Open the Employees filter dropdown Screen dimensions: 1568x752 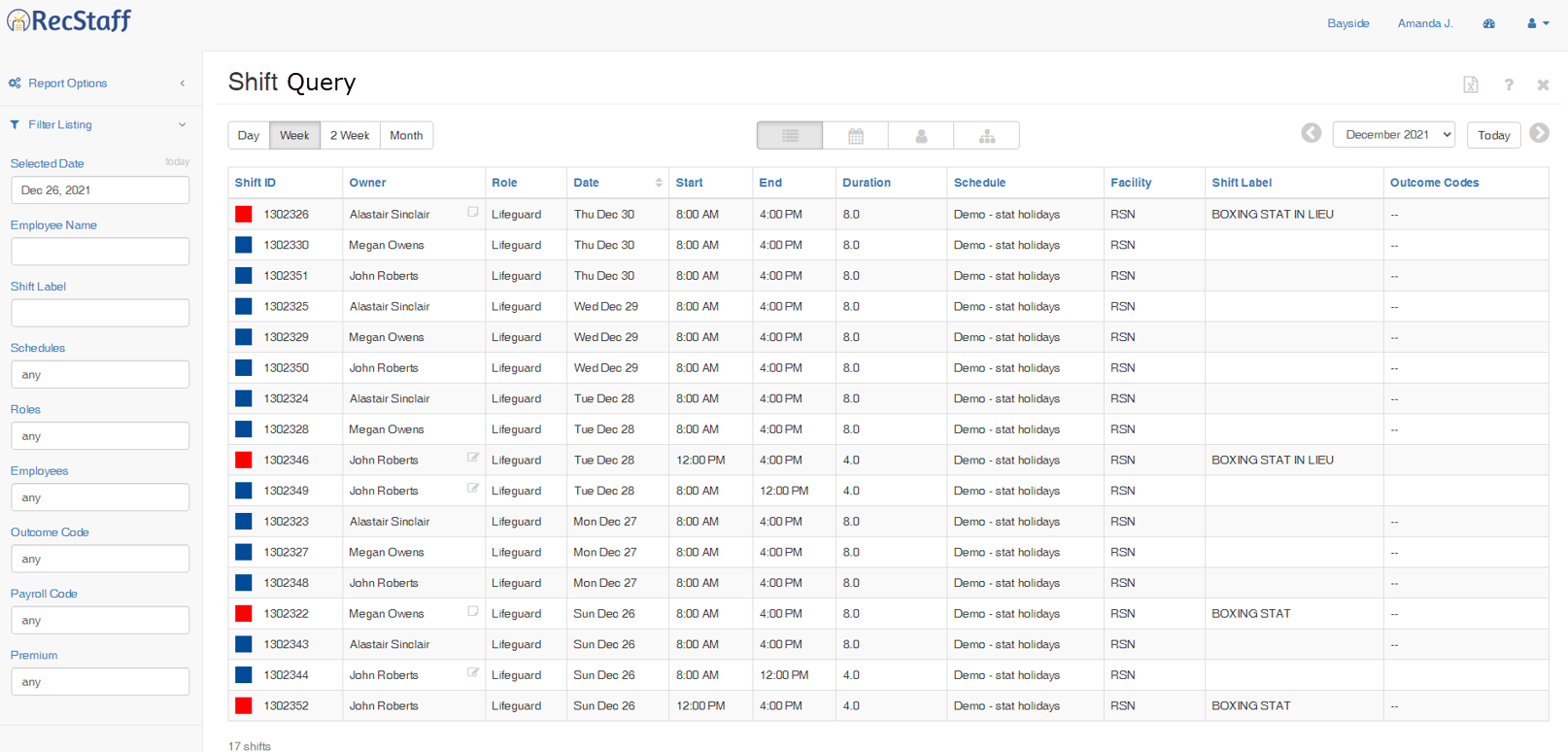tap(100, 497)
